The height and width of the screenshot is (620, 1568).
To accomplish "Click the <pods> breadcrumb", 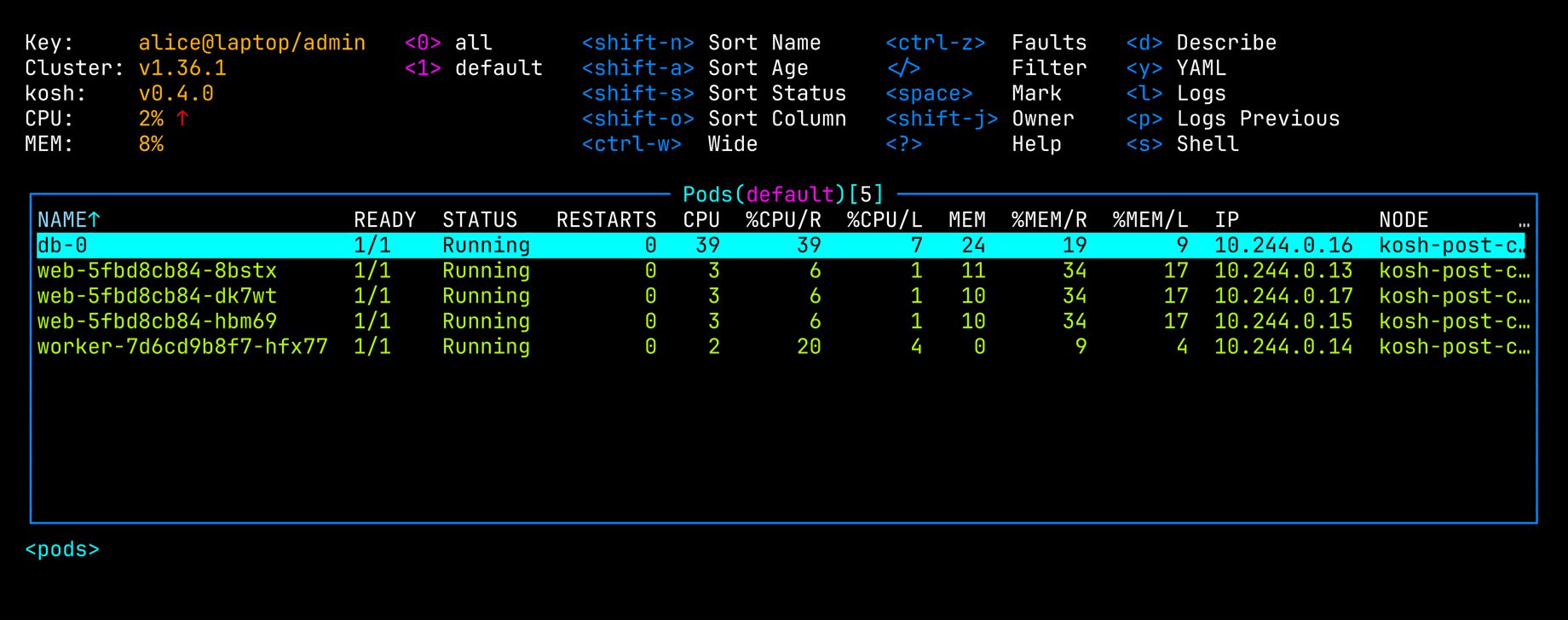I will click(x=62, y=549).
